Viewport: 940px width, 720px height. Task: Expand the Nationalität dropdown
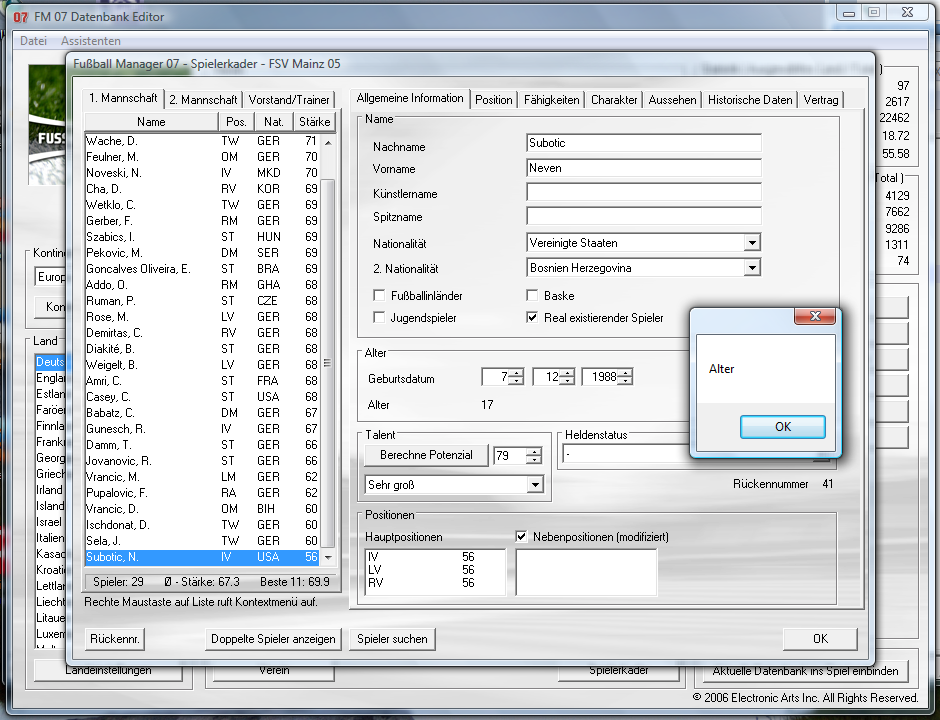[x=751, y=243]
